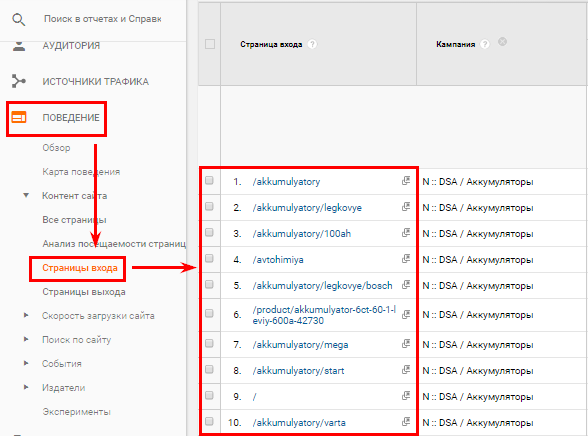Image resolution: width=588 pixels, height=436 pixels.
Task: Open Эксперименты report
Action: 76,412
